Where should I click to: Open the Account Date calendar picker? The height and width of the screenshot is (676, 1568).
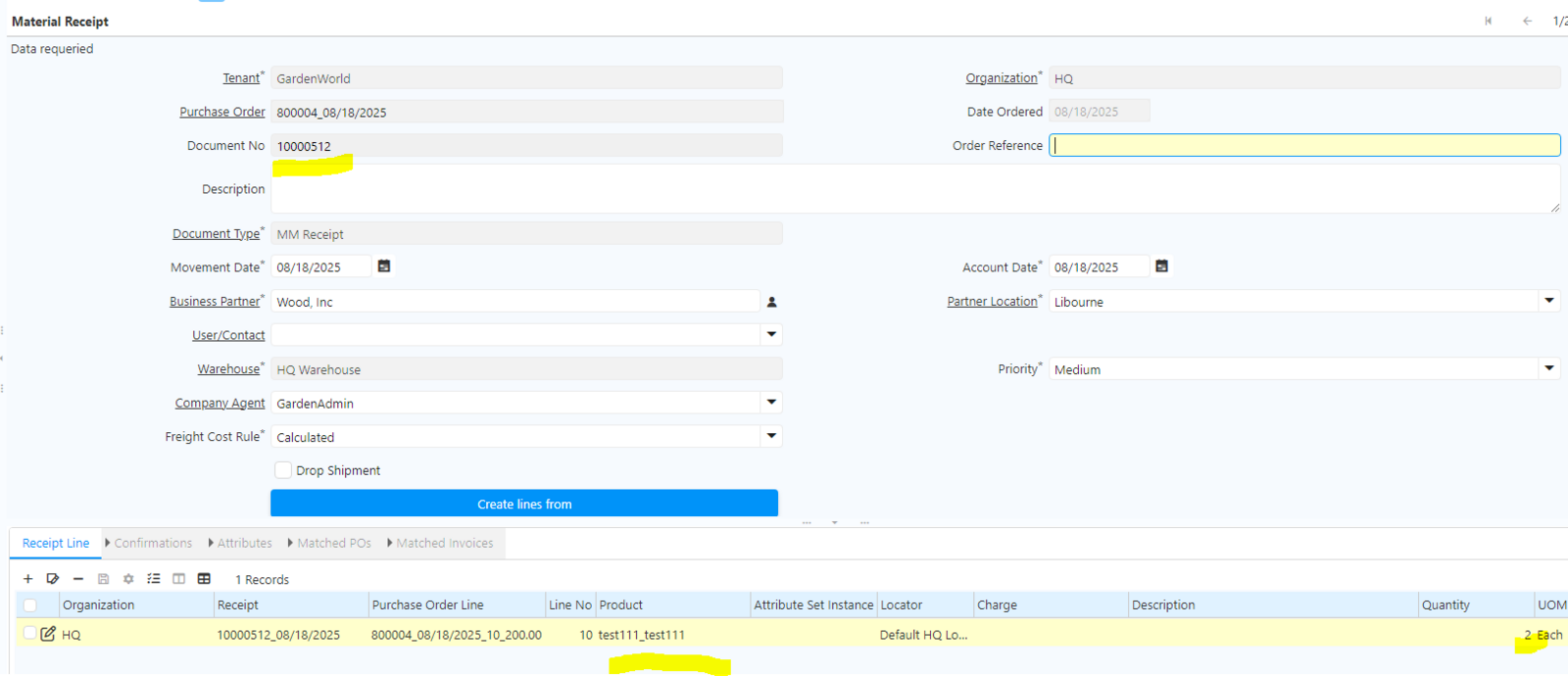tap(1161, 266)
